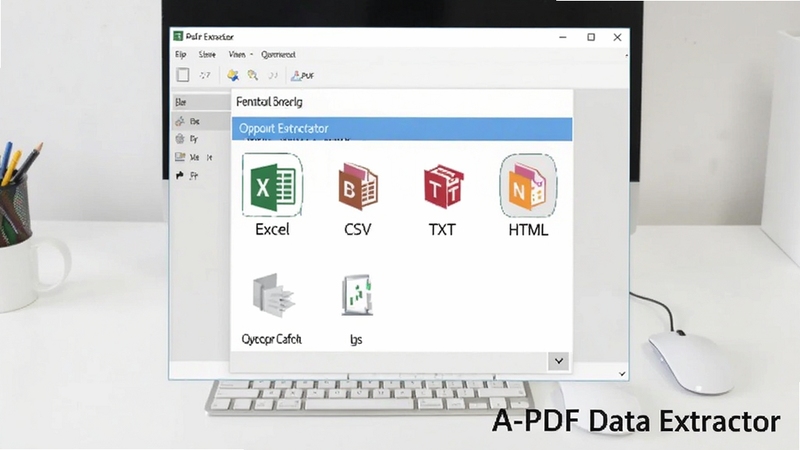The width and height of the screenshot is (800, 450).
Task: Click the dropdown arrow next to 'Vinen'
Action: pyautogui.click(x=251, y=54)
